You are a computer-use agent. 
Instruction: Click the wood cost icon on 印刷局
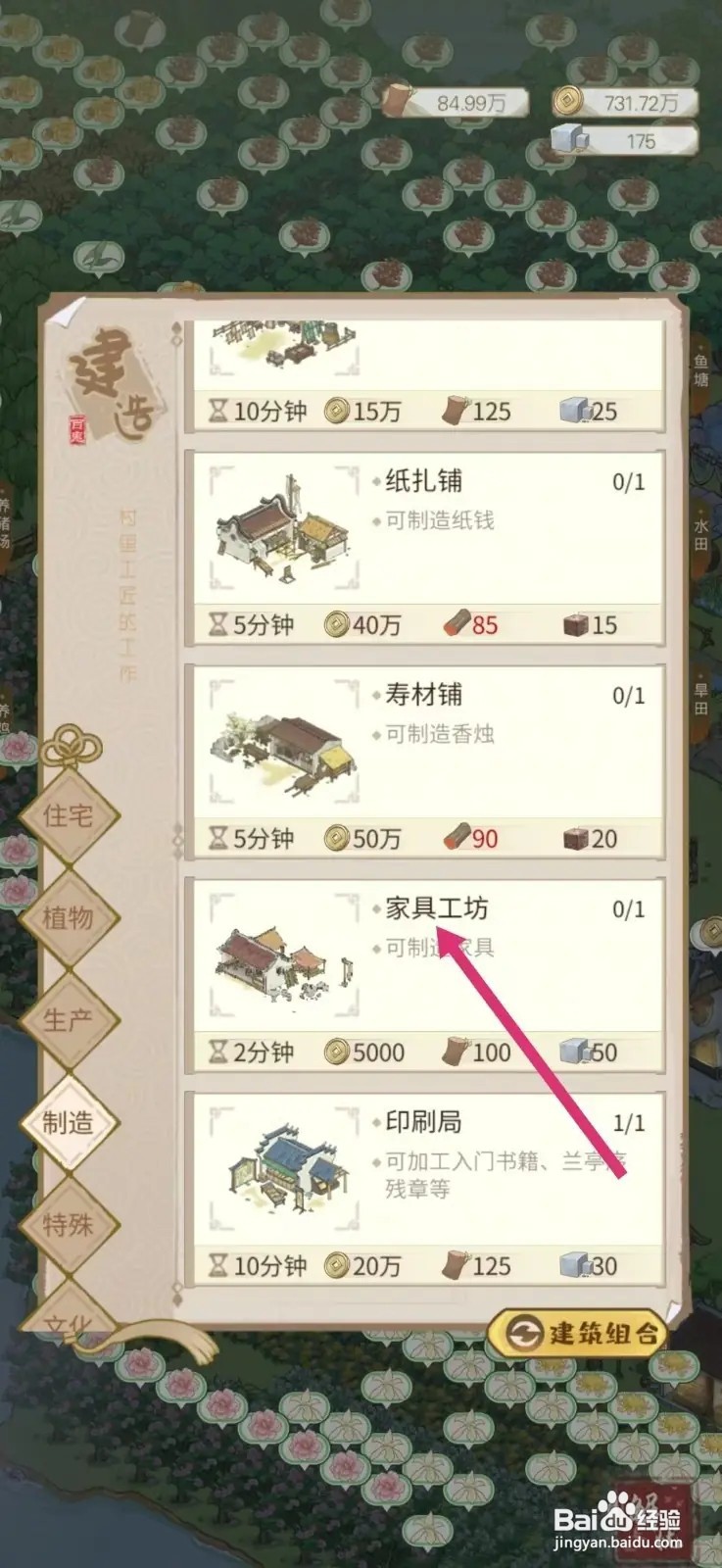(x=456, y=1265)
